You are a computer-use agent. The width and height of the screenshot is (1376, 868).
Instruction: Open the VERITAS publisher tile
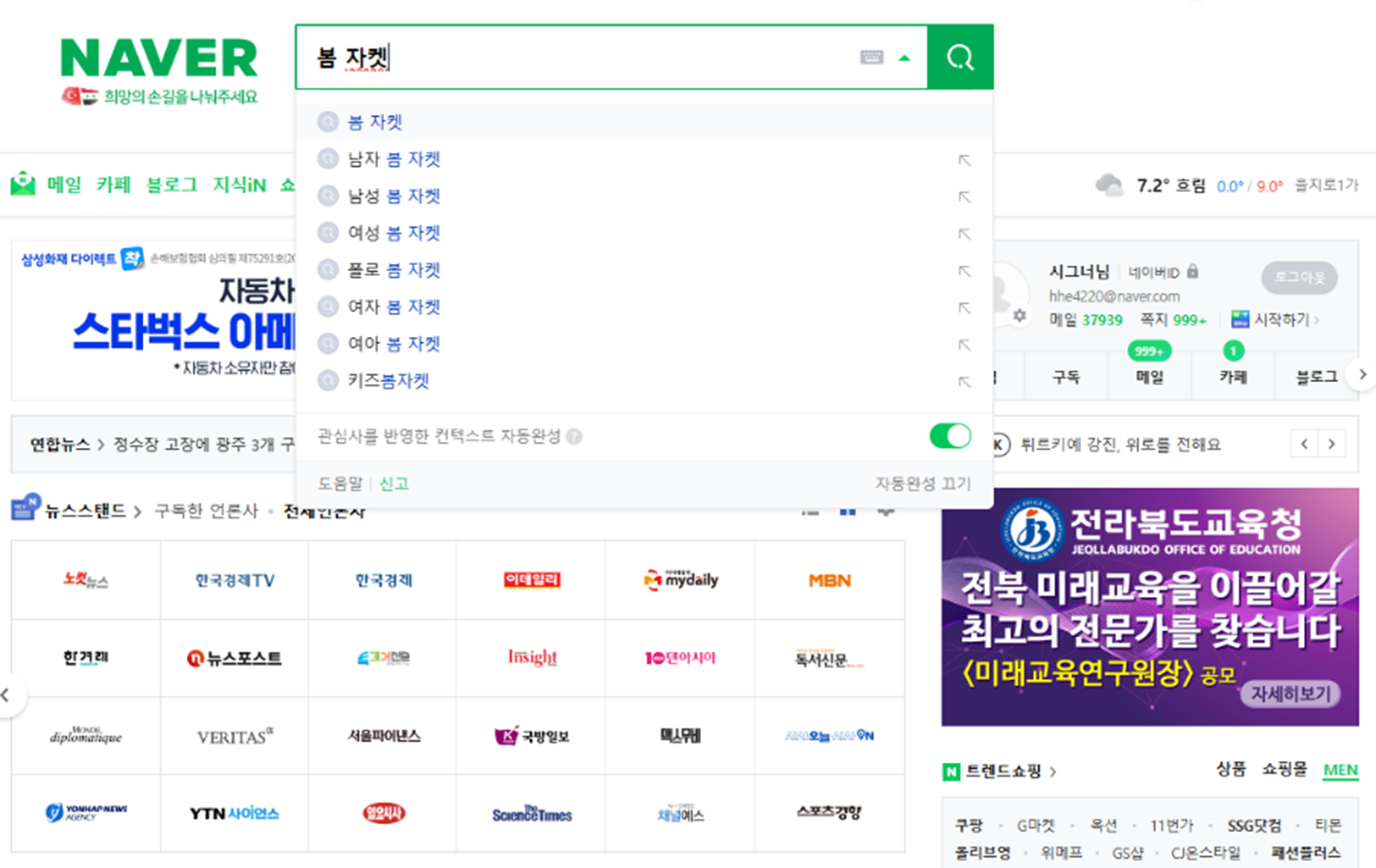coord(235,736)
